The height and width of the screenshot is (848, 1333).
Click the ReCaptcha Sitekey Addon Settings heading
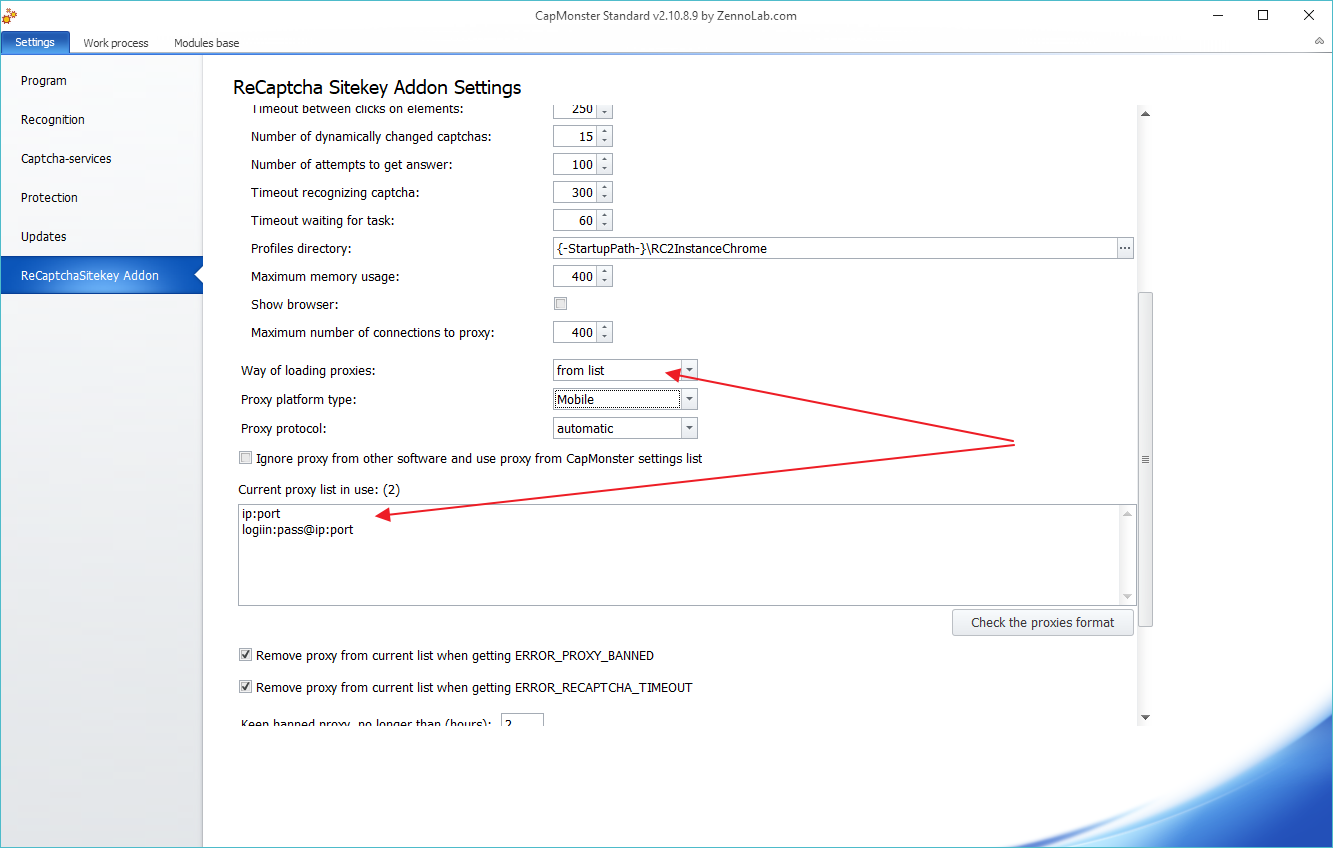[x=377, y=87]
